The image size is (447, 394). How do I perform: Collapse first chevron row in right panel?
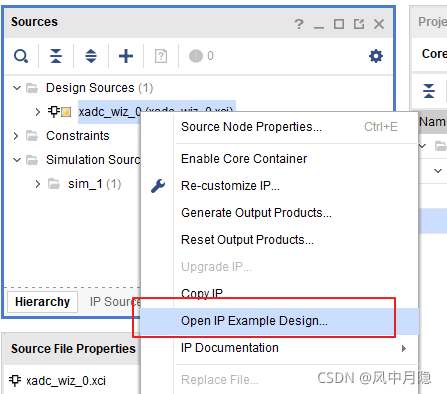click(422, 146)
